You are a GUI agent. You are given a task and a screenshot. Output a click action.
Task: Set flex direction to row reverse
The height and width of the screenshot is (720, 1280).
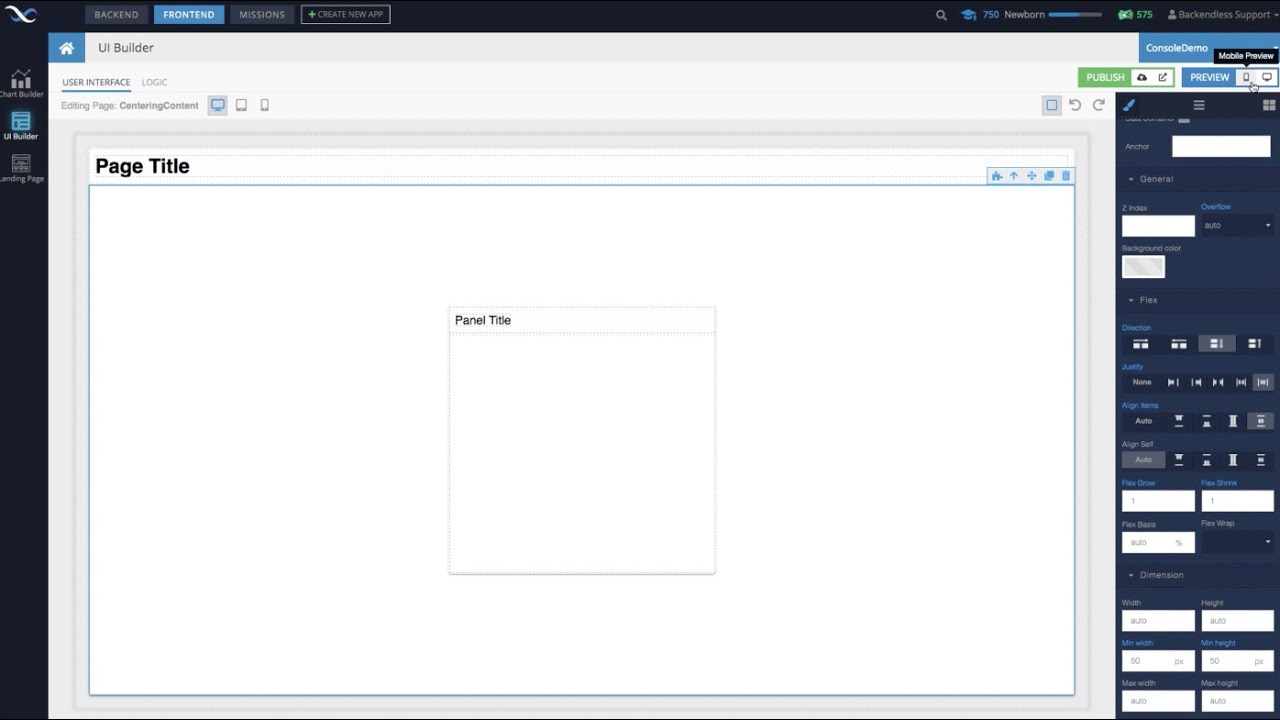(x=1179, y=344)
